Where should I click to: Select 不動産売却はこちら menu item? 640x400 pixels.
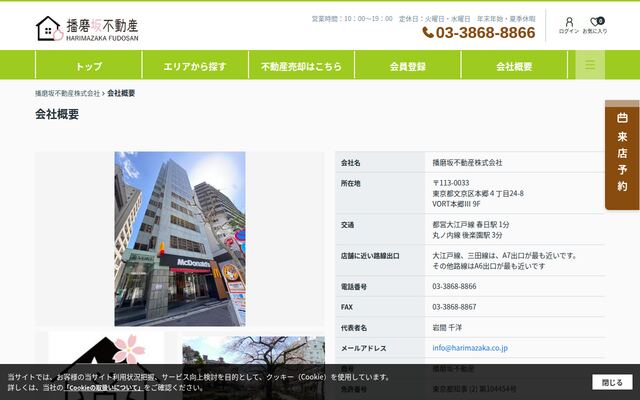[x=301, y=66]
